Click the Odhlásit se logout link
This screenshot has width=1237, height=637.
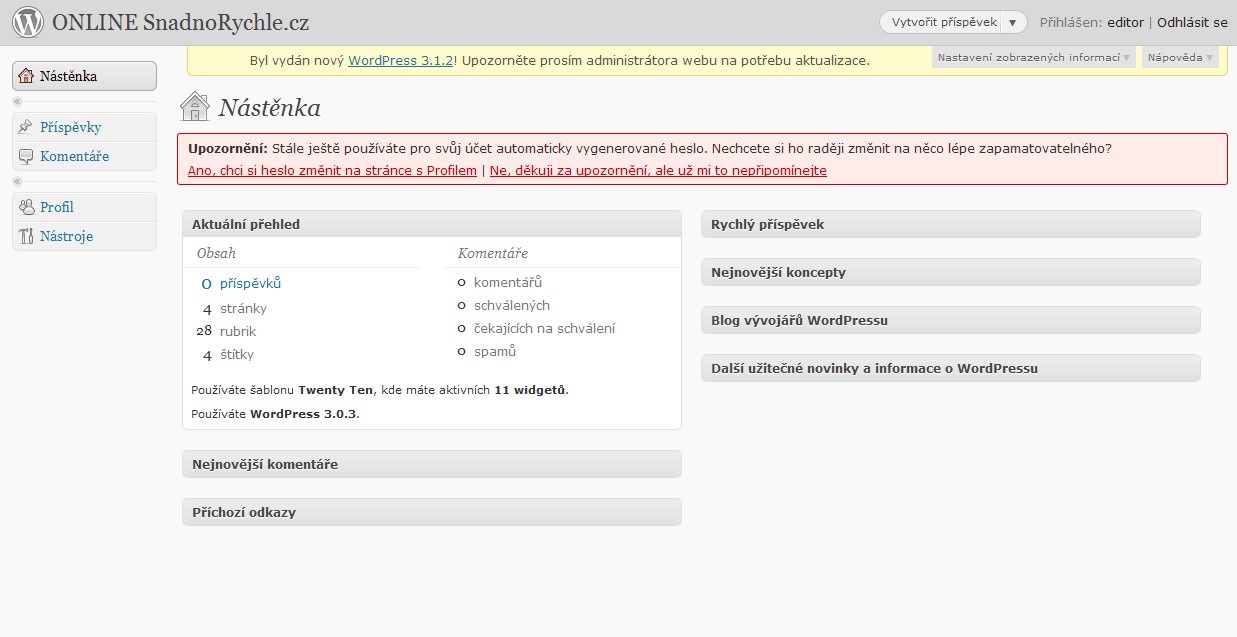[1192, 22]
